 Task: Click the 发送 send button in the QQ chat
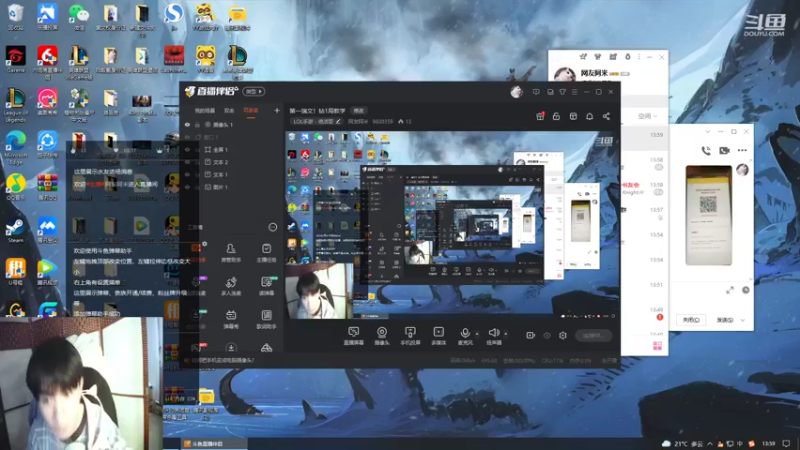click(724, 320)
